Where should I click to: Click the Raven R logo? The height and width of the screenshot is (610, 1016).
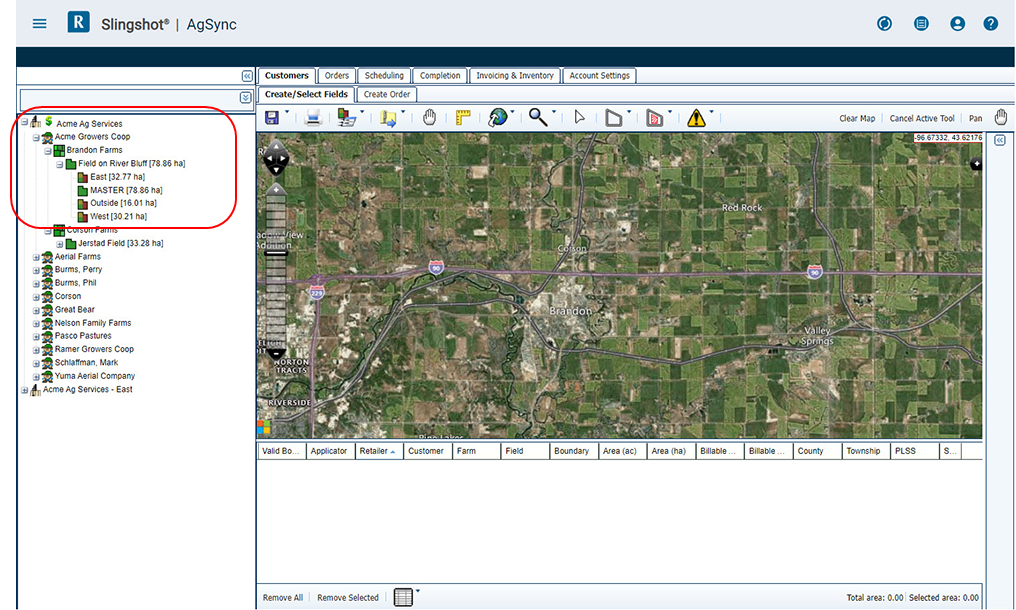78,22
